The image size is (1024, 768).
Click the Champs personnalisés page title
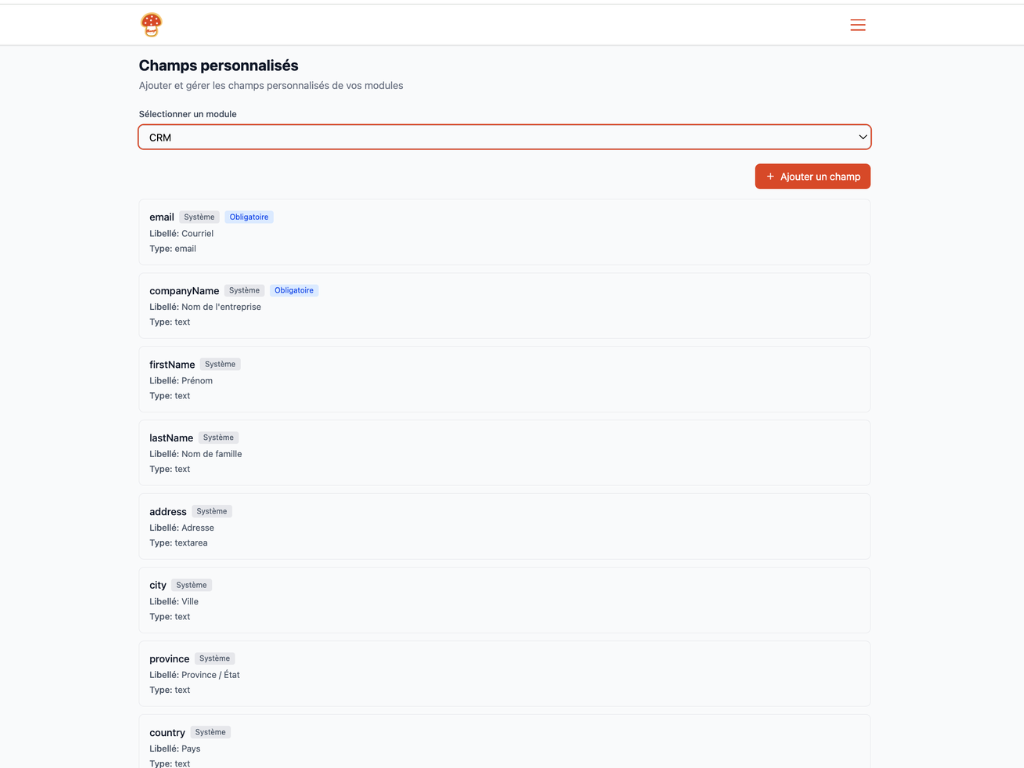pos(218,65)
